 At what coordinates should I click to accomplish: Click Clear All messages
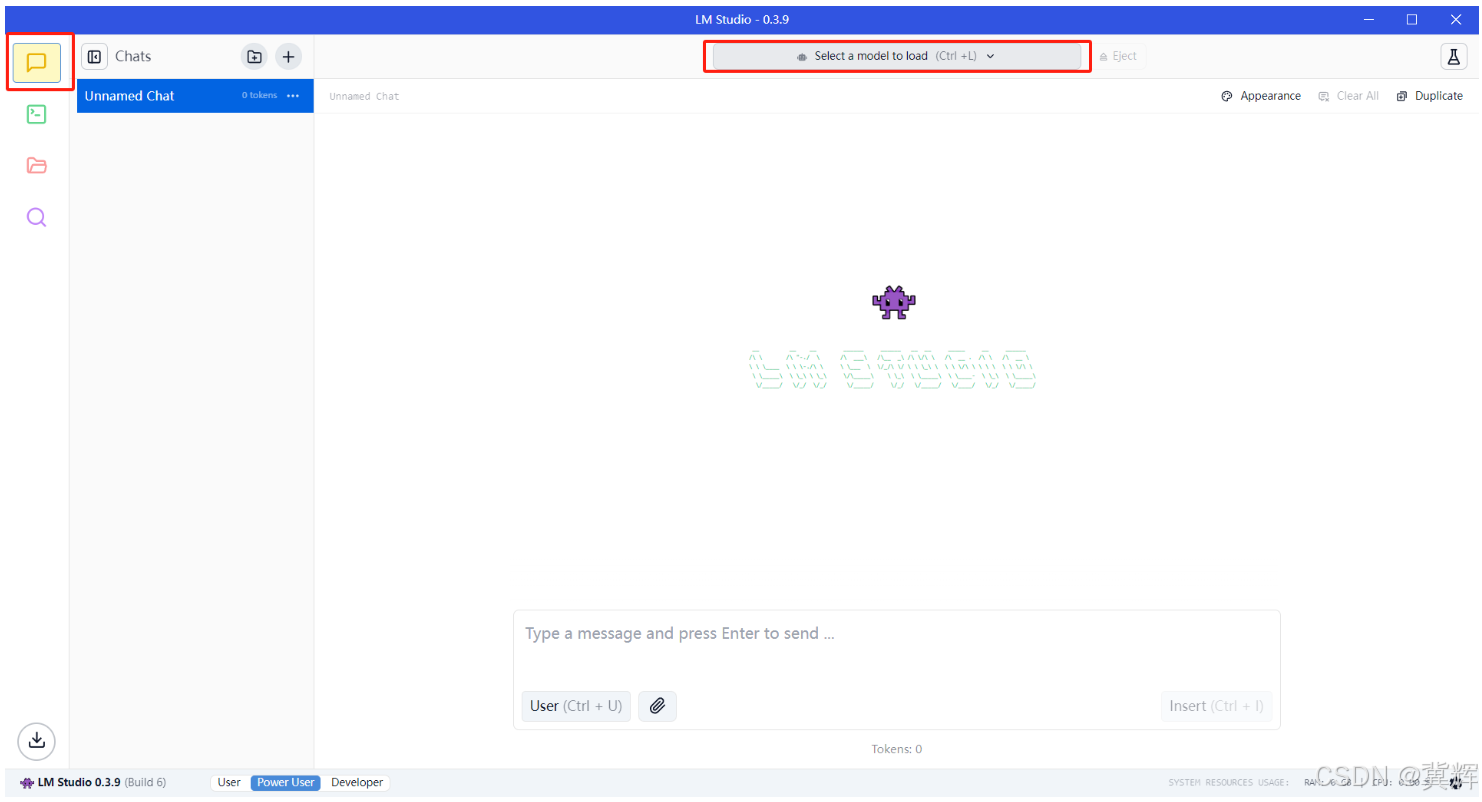pyautogui.click(x=1349, y=96)
